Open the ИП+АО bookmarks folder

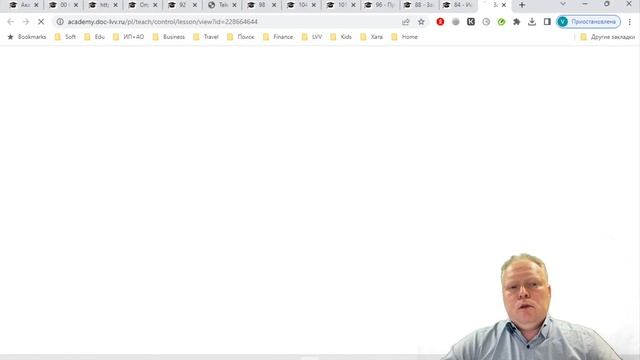pos(129,37)
